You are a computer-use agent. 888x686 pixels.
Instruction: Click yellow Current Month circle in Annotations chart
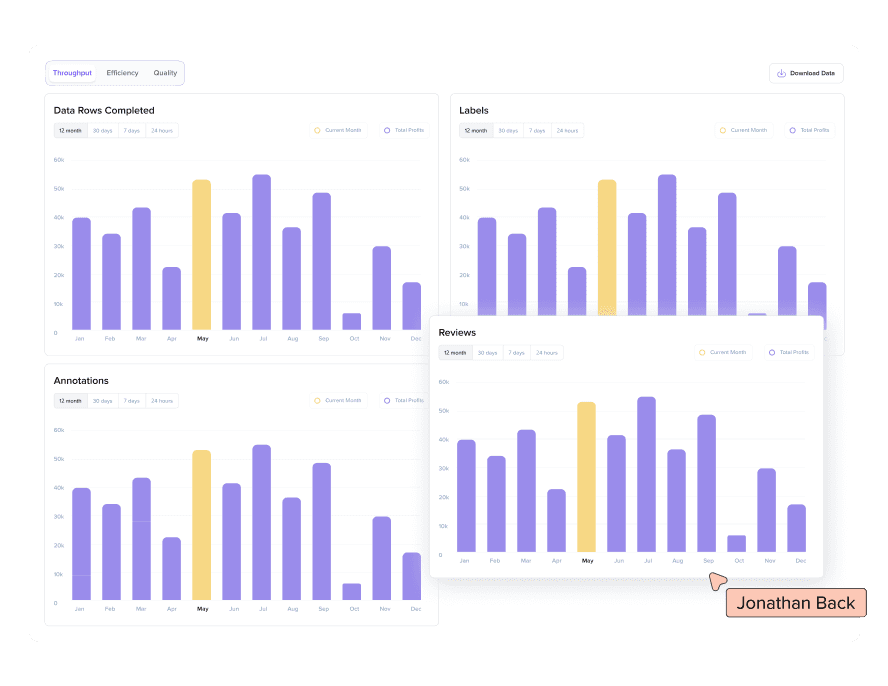pos(317,400)
